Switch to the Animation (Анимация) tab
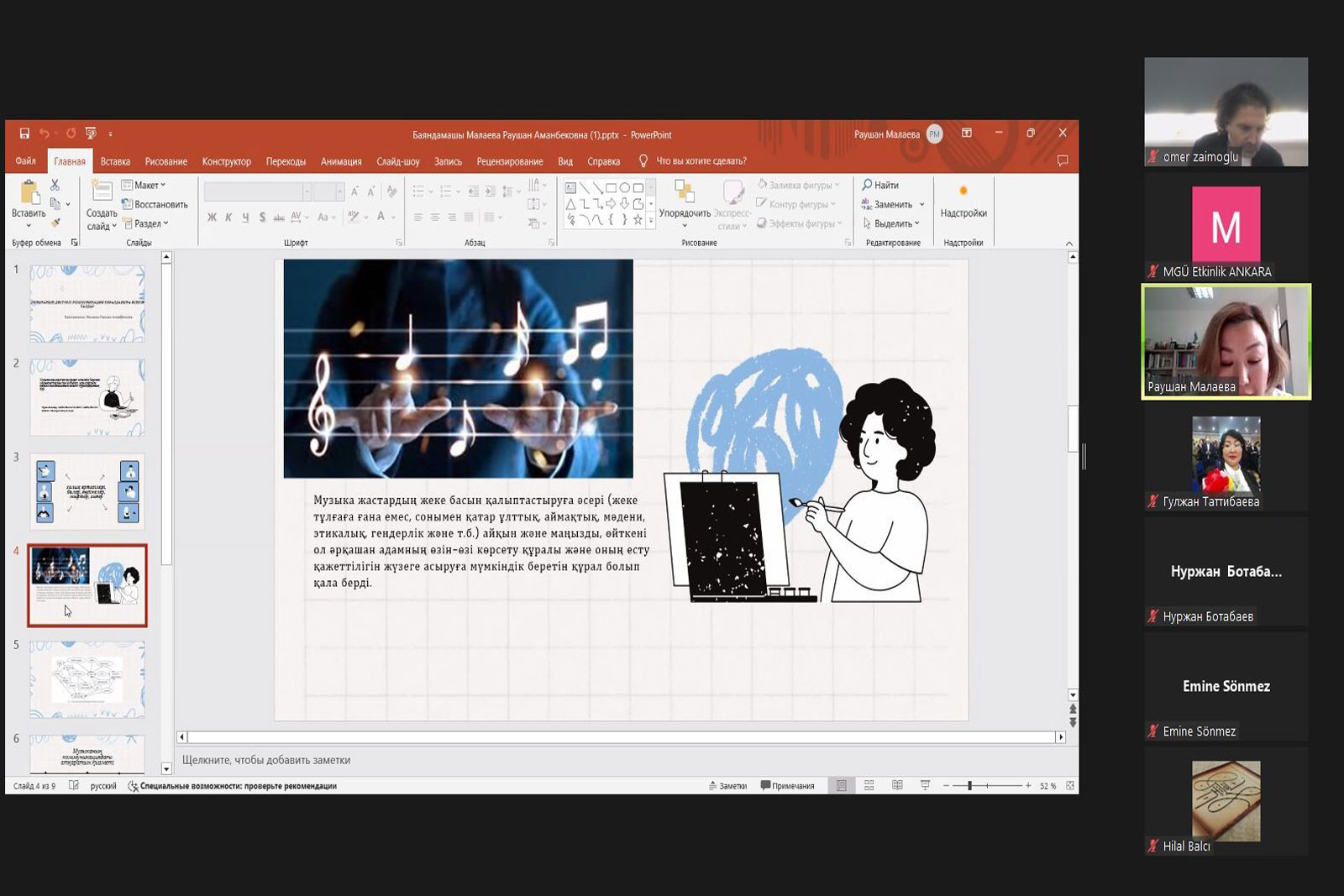 pos(341,161)
